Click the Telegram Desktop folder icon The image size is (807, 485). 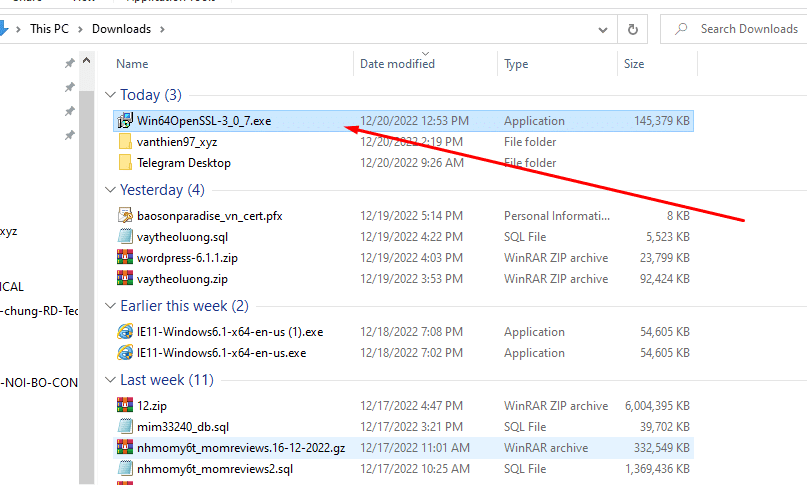click(x=125, y=163)
